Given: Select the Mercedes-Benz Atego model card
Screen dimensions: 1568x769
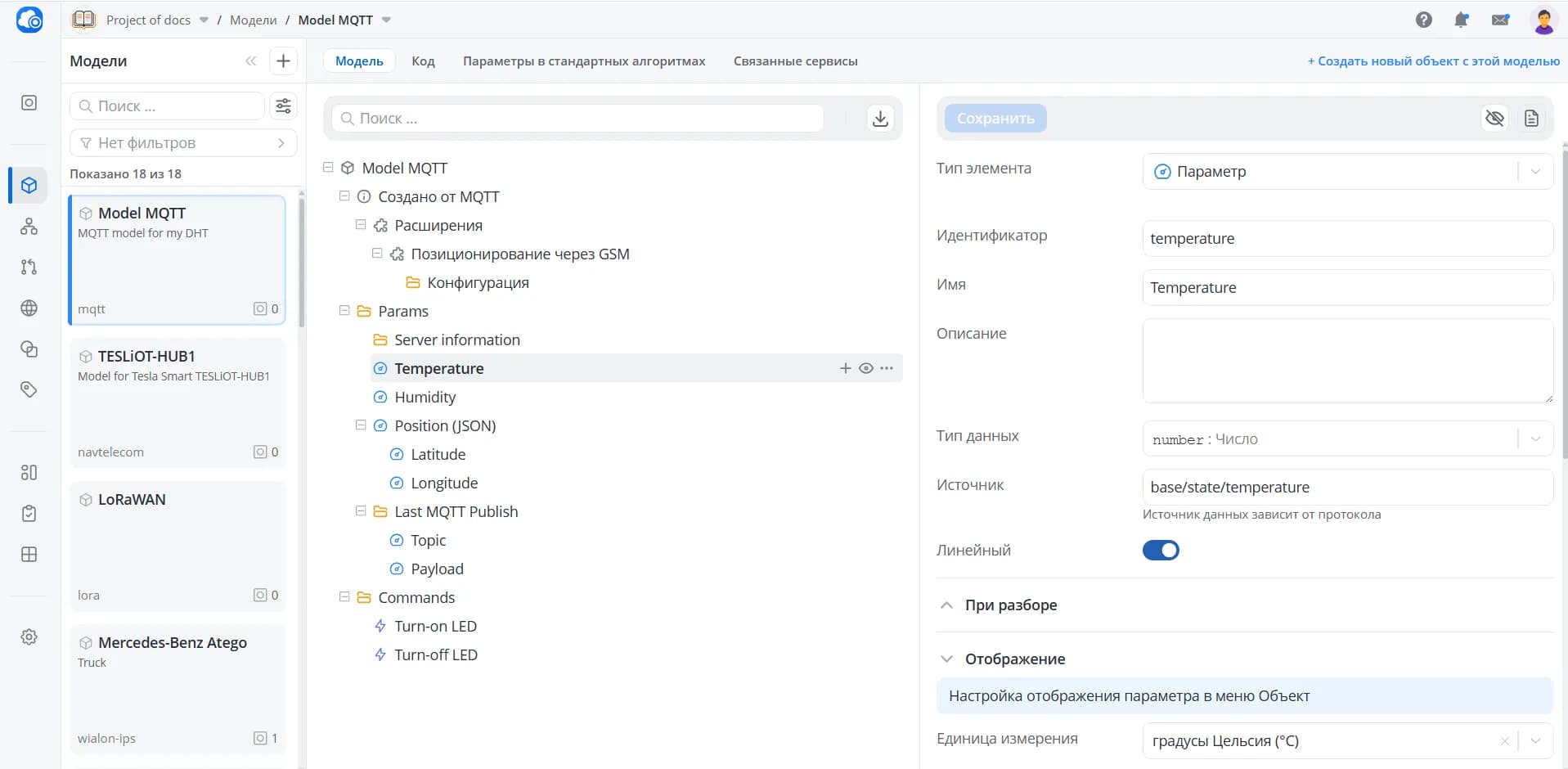Looking at the screenshot, I should point(177,690).
